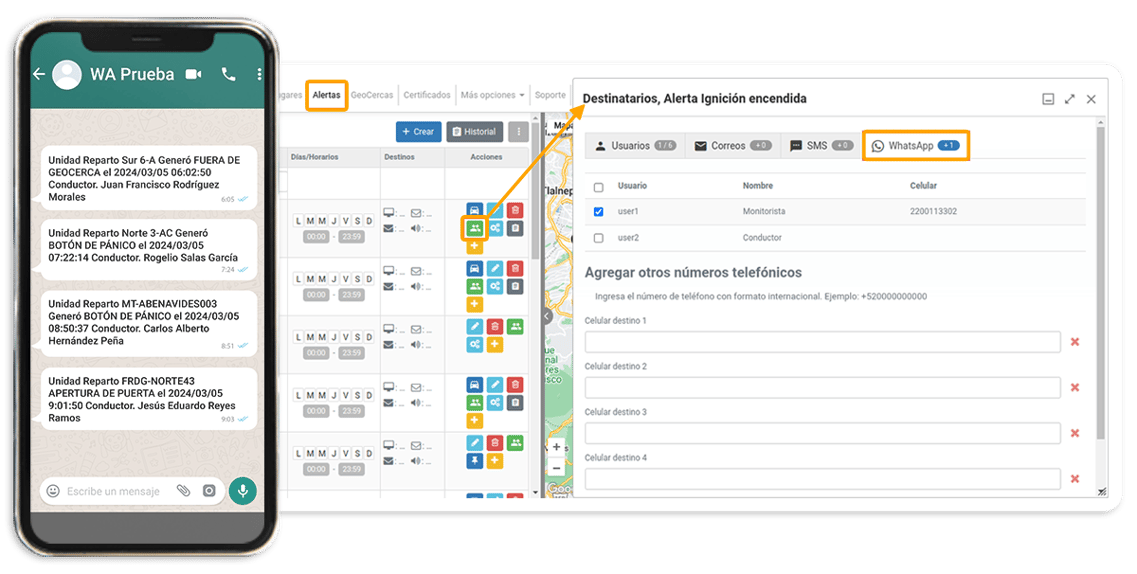Click the paperclip attachment icon
Image resolution: width=1137 pixels, height=574 pixels.
point(183,491)
